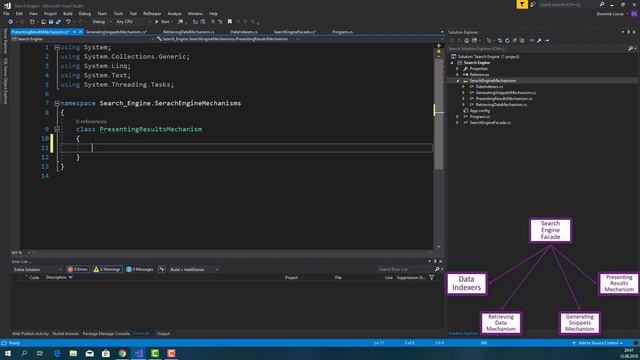Select App.config in Solution Explorer
The height and width of the screenshot is (360, 640).
[x=479, y=111]
